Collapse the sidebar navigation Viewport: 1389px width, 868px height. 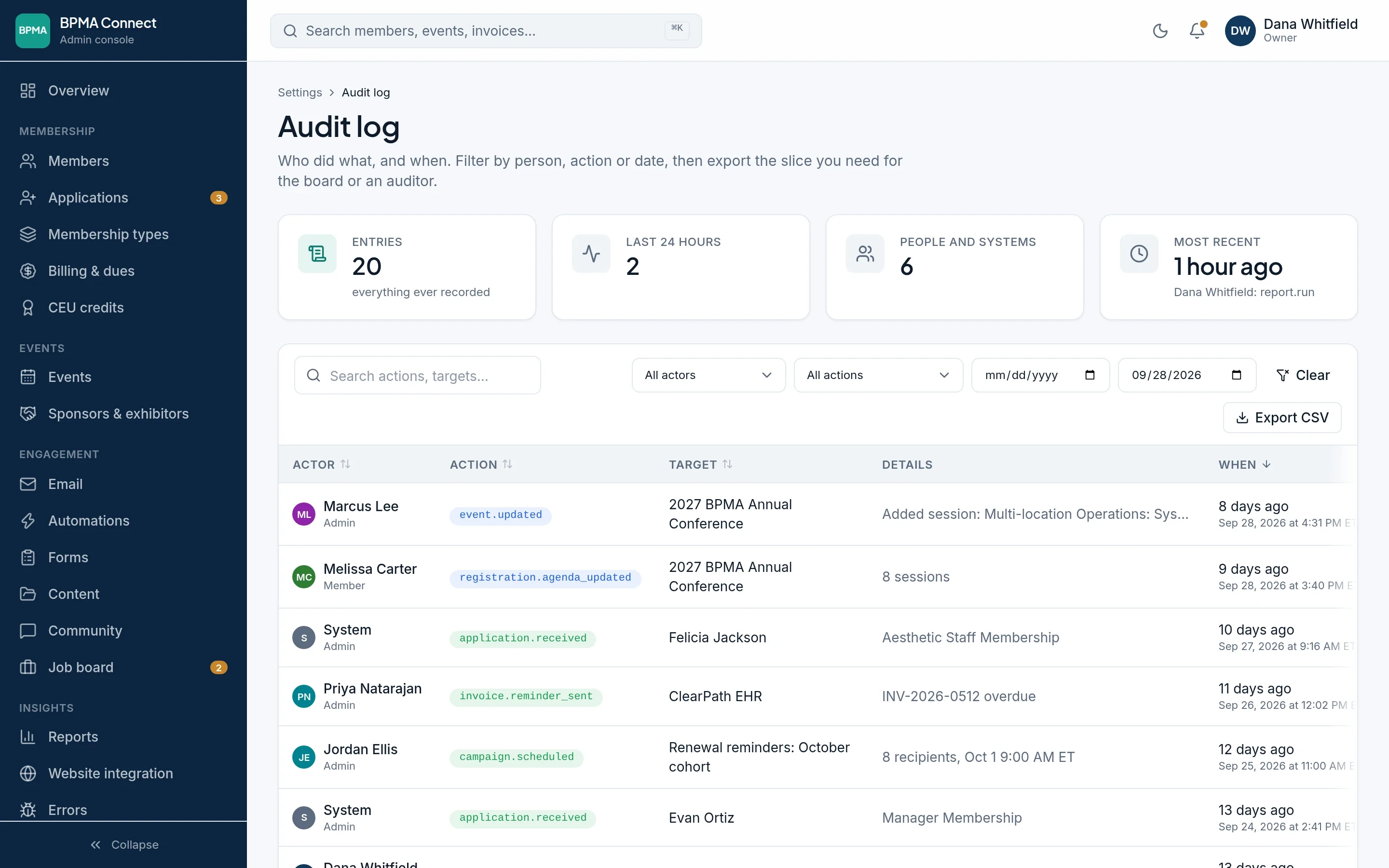point(123,844)
